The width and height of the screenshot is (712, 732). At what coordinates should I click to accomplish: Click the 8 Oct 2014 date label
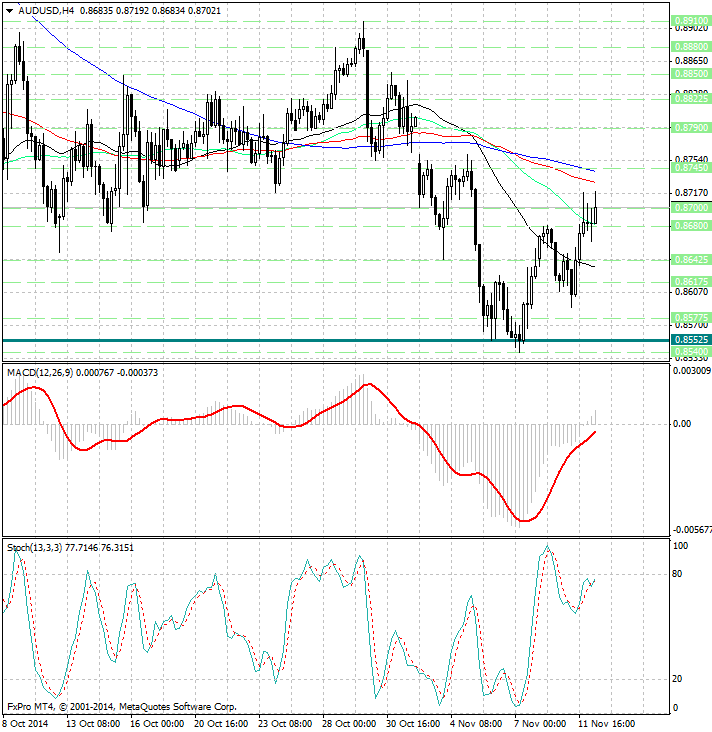pyautogui.click(x=26, y=724)
